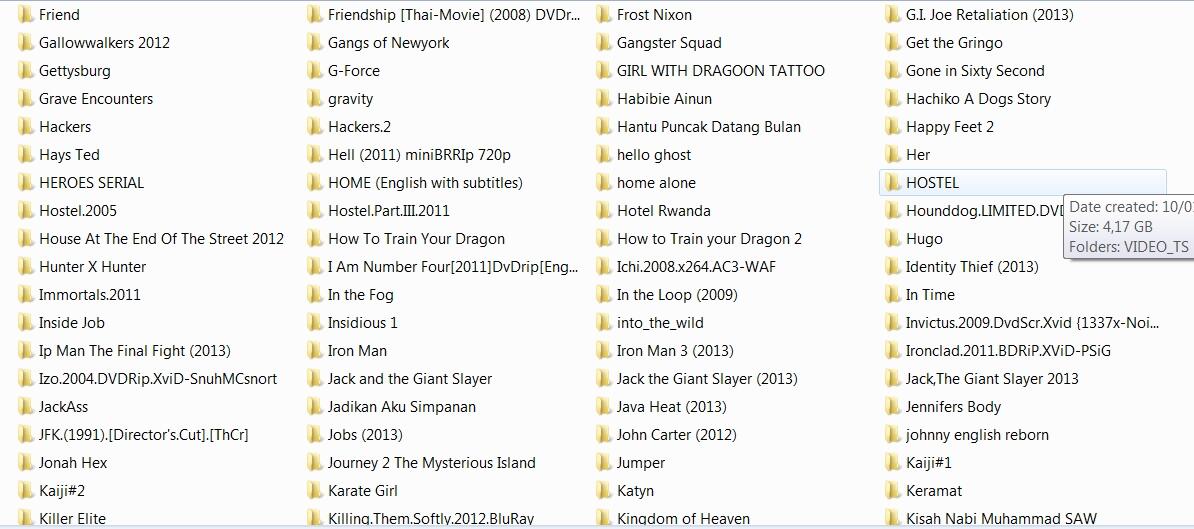Image resolution: width=1194 pixels, height=529 pixels.
Task: Select 'Jadikan Aku Simpanan' folder name
Action: point(401,407)
